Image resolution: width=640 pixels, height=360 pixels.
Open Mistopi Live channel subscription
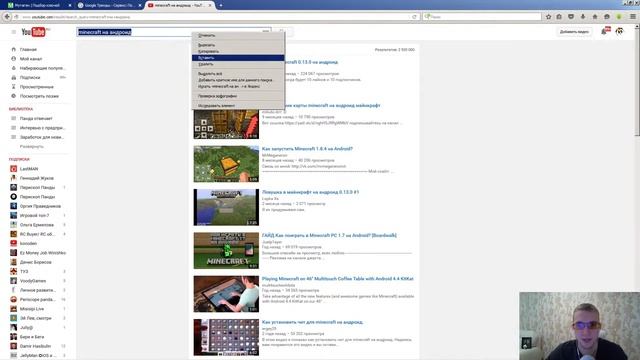pos(32,309)
